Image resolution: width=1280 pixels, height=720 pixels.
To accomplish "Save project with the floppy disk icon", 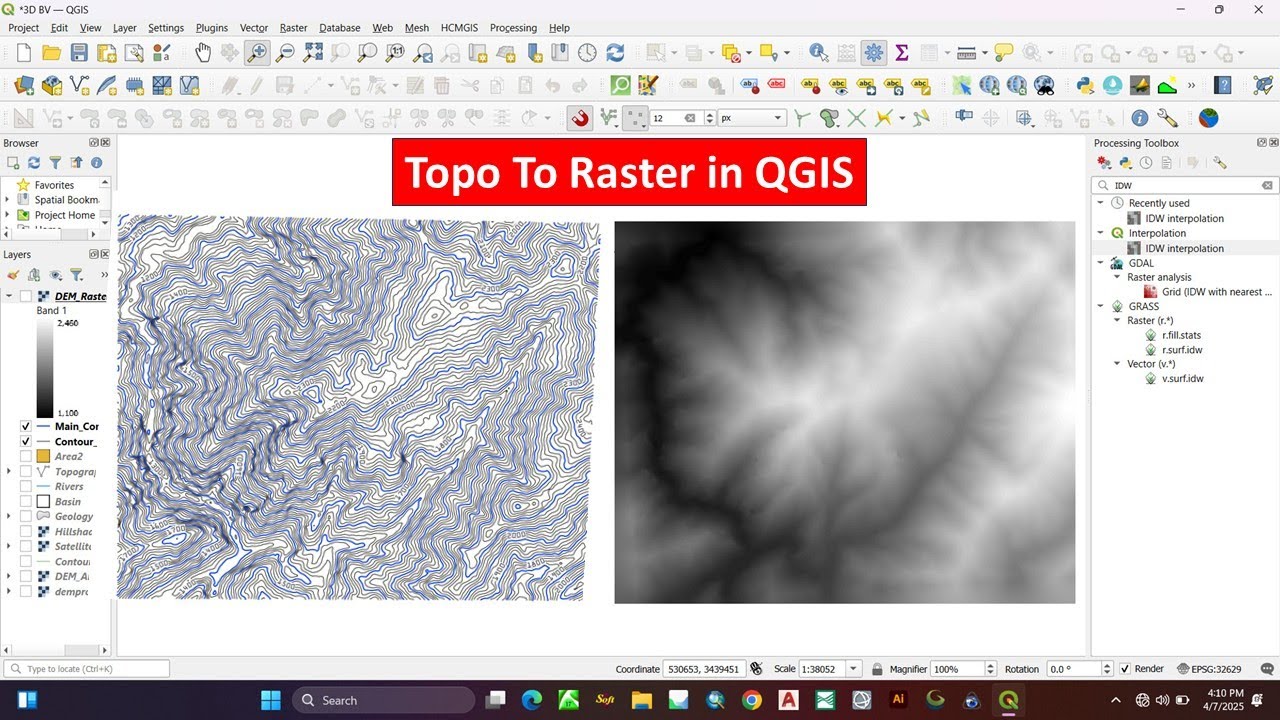I will 79,52.
